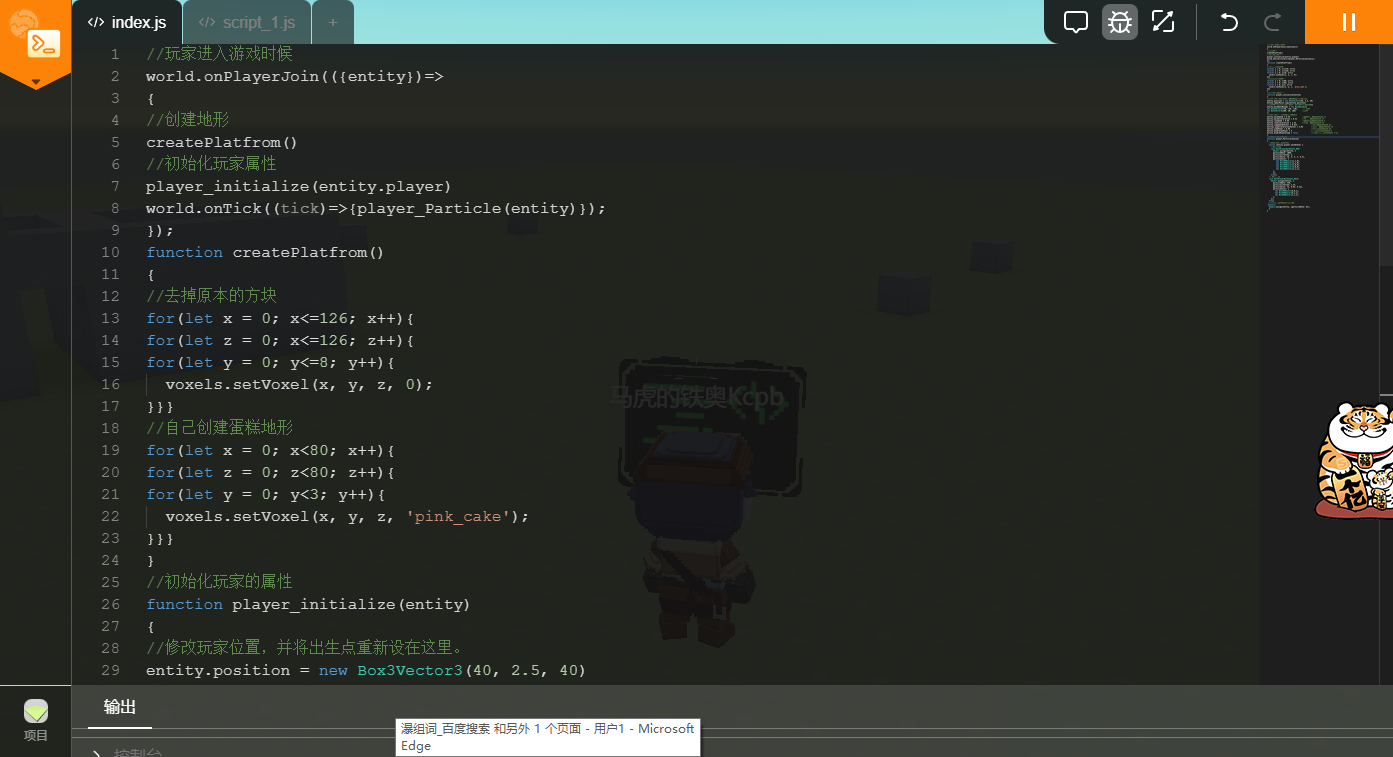This screenshot has height=757, width=1393.
Task: Open the code terminal panel icon
Action: point(44,44)
